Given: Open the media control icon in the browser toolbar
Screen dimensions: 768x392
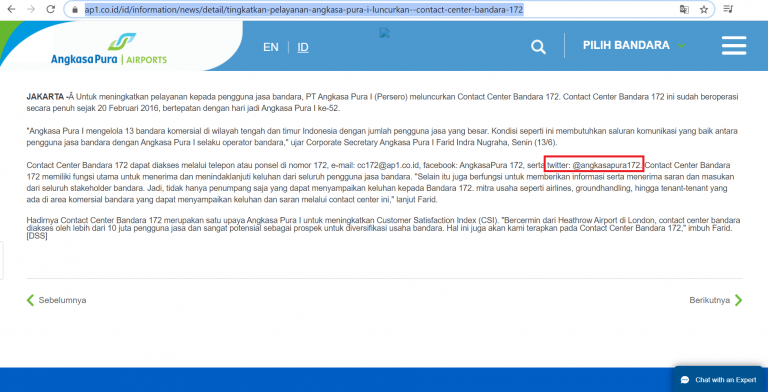Looking at the screenshot, I should click(x=728, y=9).
